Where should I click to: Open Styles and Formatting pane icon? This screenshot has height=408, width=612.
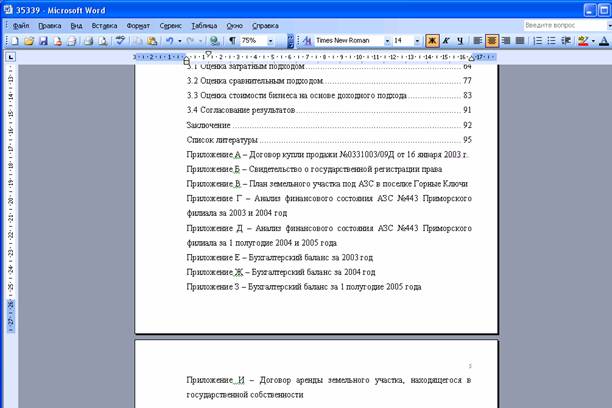[x=307, y=41]
